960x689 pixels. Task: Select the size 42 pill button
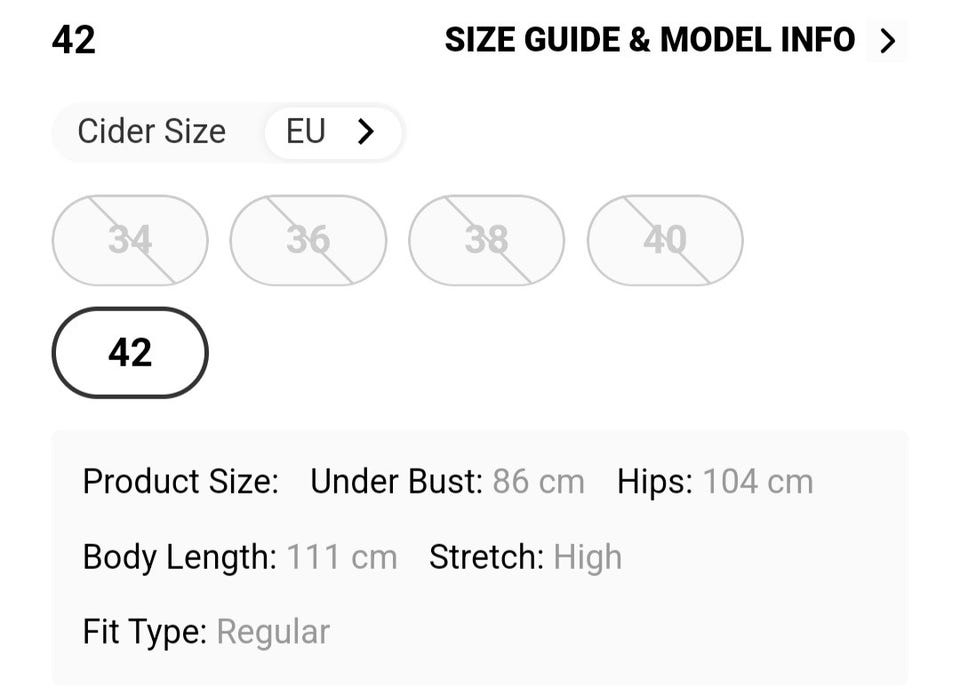(x=130, y=352)
